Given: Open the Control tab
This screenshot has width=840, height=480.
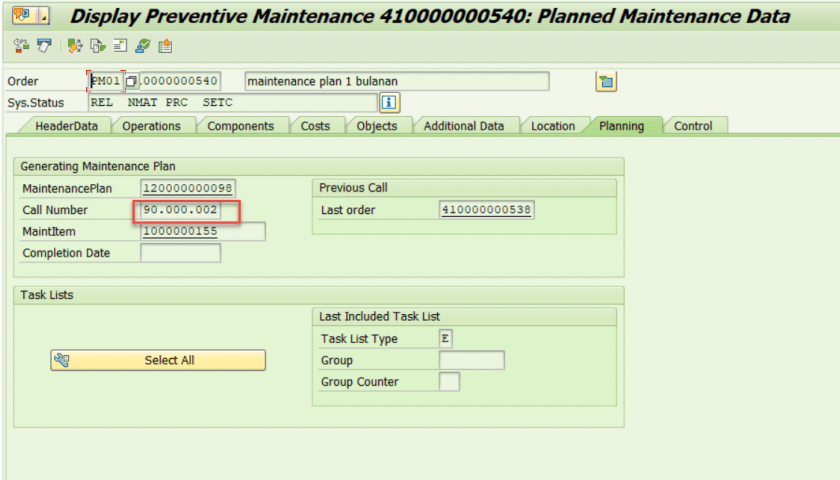Looking at the screenshot, I should 693,126.
